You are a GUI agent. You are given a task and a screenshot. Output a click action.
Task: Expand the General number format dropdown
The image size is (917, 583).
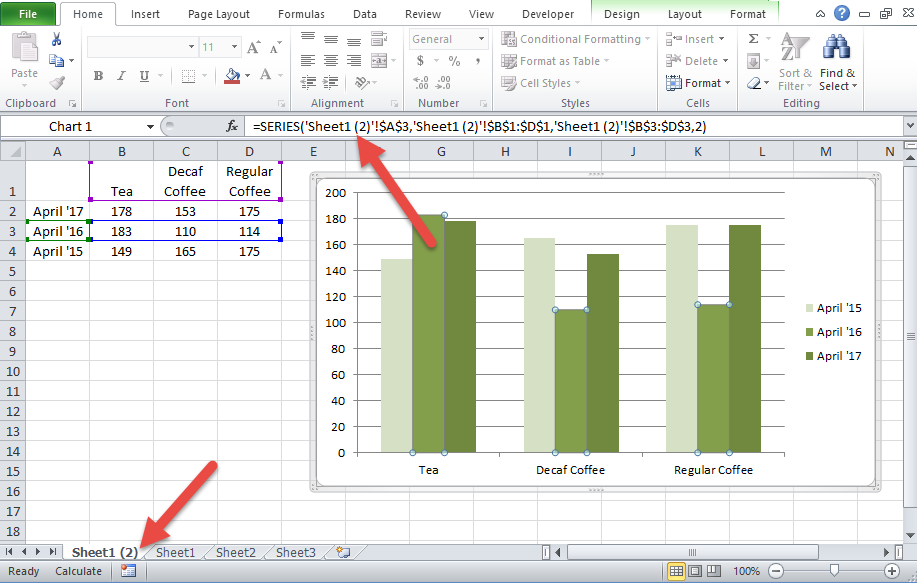481,39
